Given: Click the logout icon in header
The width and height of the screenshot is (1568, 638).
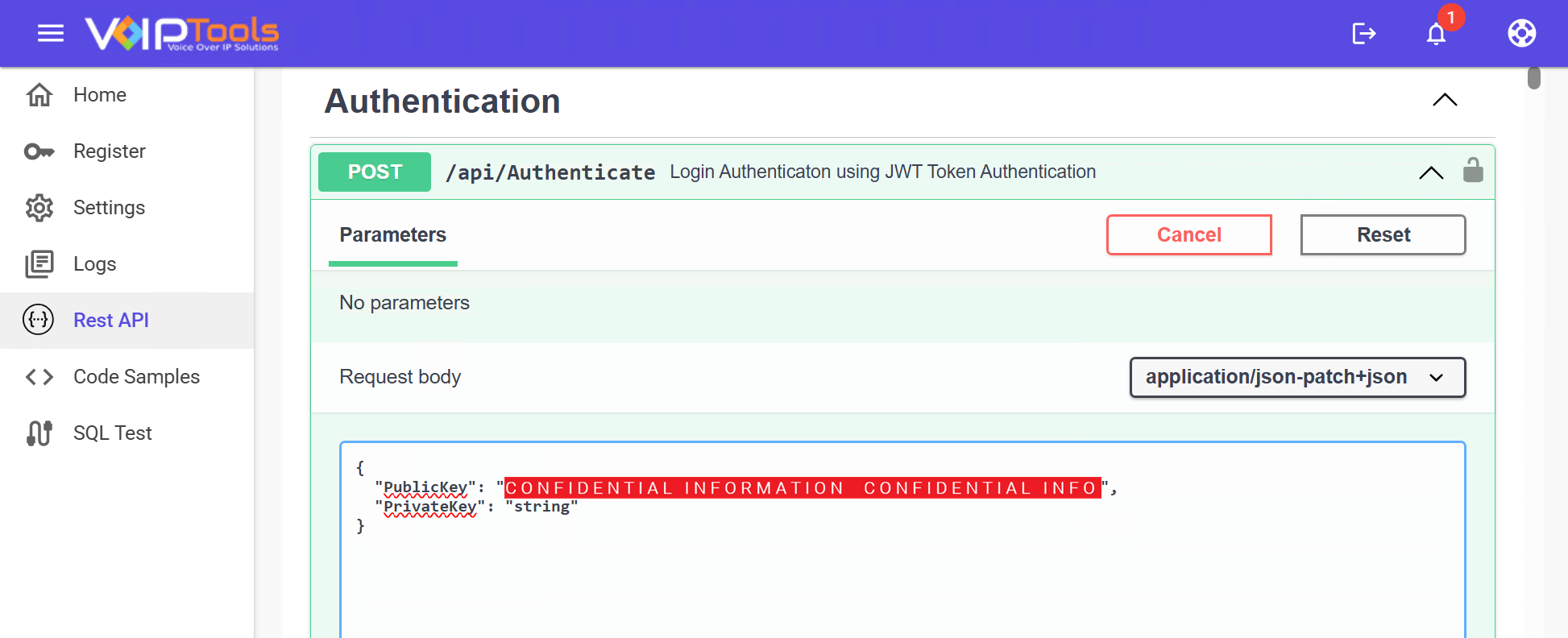Looking at the screenshot, I should click(1363, 33).
